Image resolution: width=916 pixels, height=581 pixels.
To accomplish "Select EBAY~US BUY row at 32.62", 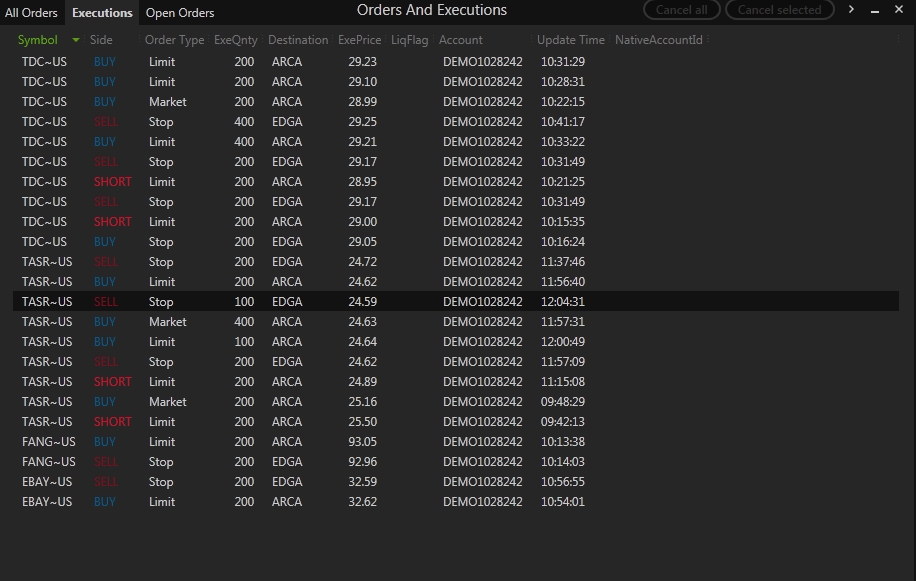I will coord(456,502).
